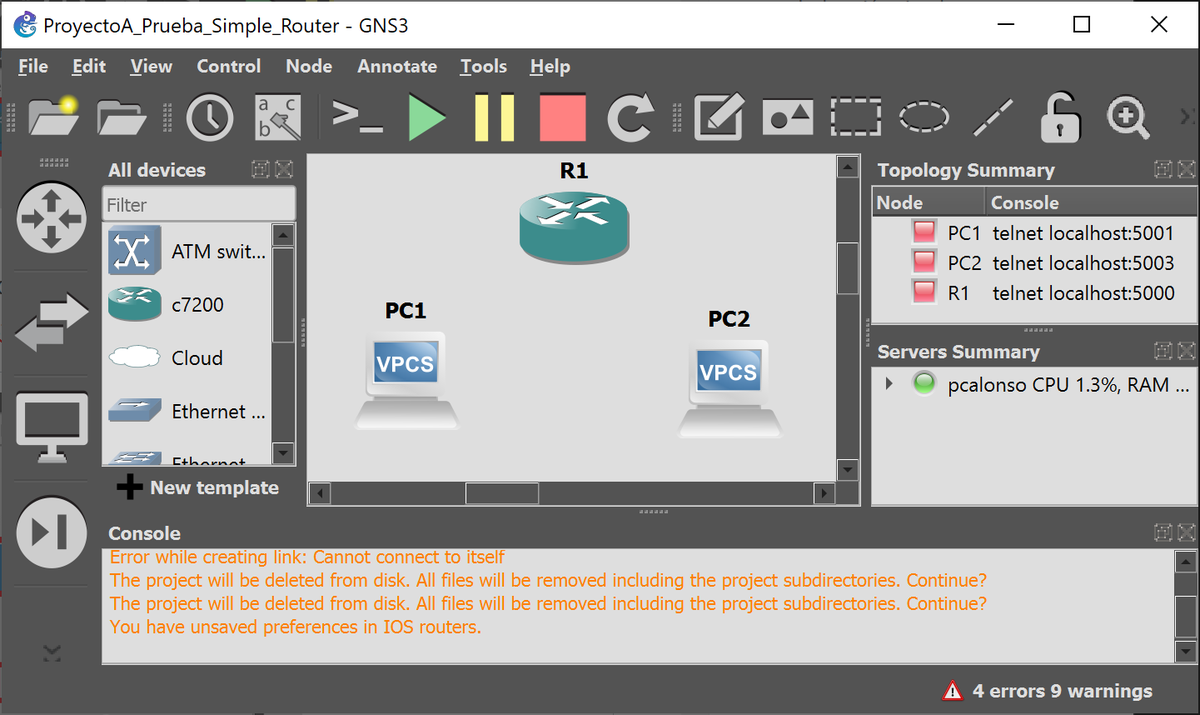Create a new blank project
1200x715 pixels.
(53, 117)
